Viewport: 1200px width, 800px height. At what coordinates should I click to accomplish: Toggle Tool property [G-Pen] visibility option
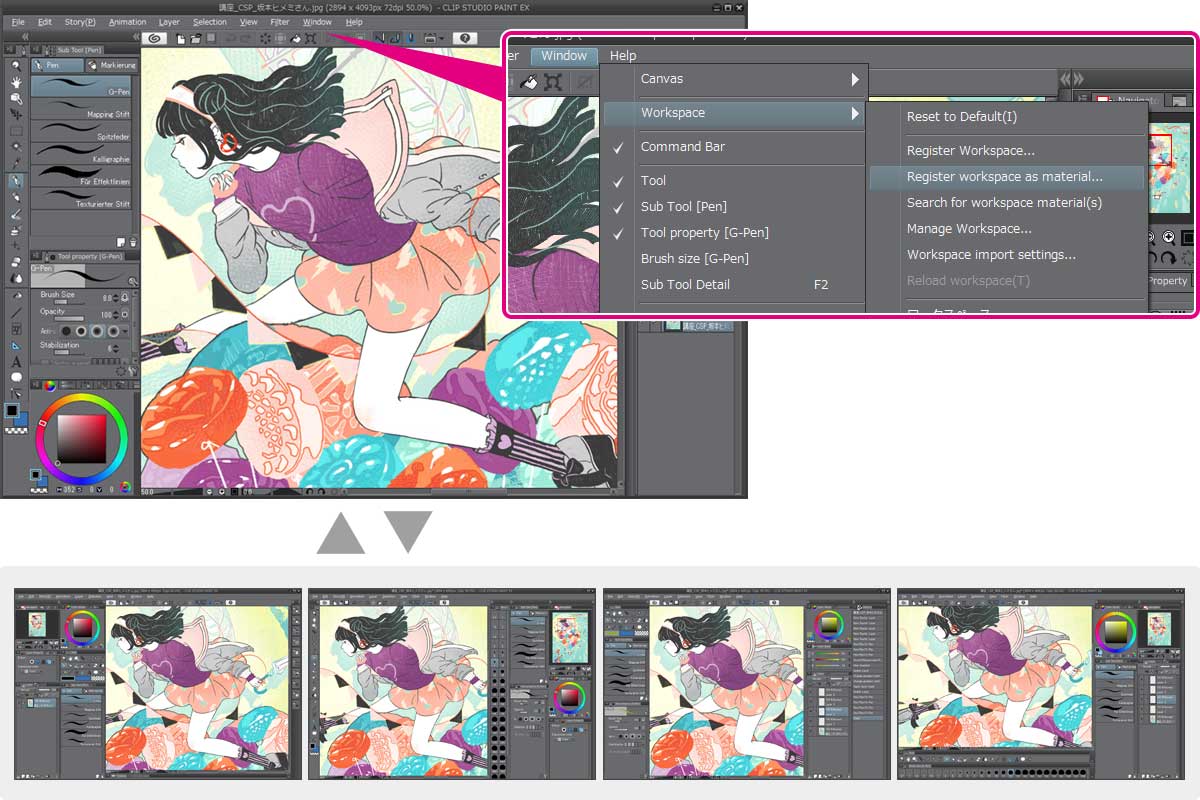(704, 233)
